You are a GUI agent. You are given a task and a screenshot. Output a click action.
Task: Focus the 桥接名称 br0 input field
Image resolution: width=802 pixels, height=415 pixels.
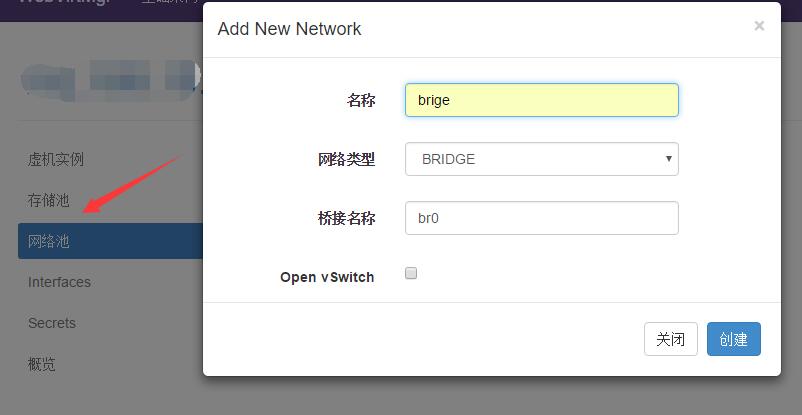[x=541, y=218]
